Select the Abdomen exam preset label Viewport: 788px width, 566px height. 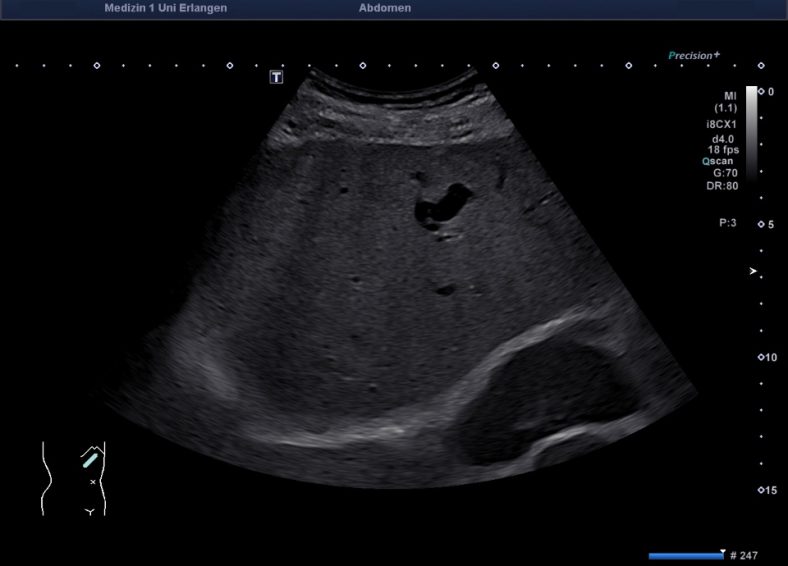pyautogui.click(x=384, y=8)
